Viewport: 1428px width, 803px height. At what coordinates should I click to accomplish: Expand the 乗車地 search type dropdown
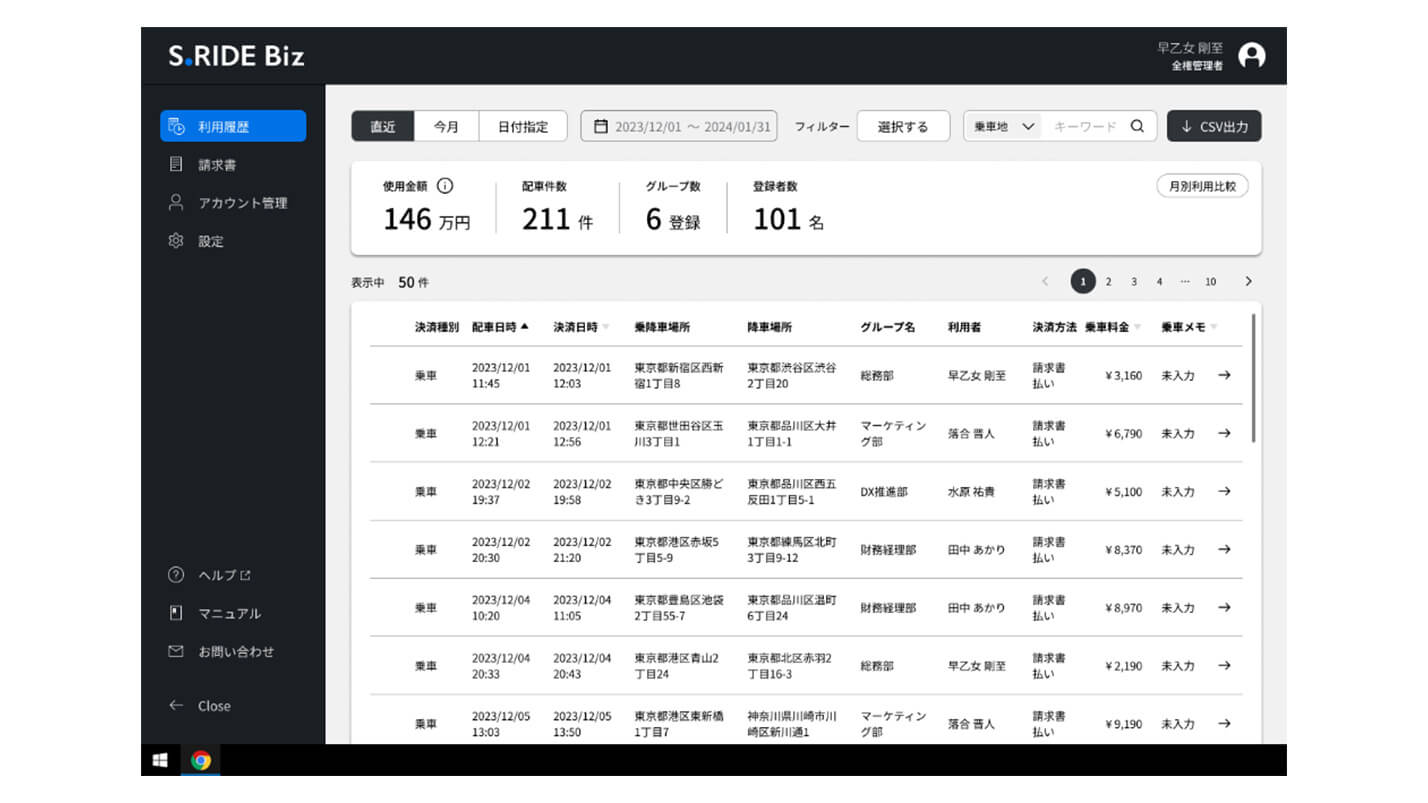pos(1003,126)
